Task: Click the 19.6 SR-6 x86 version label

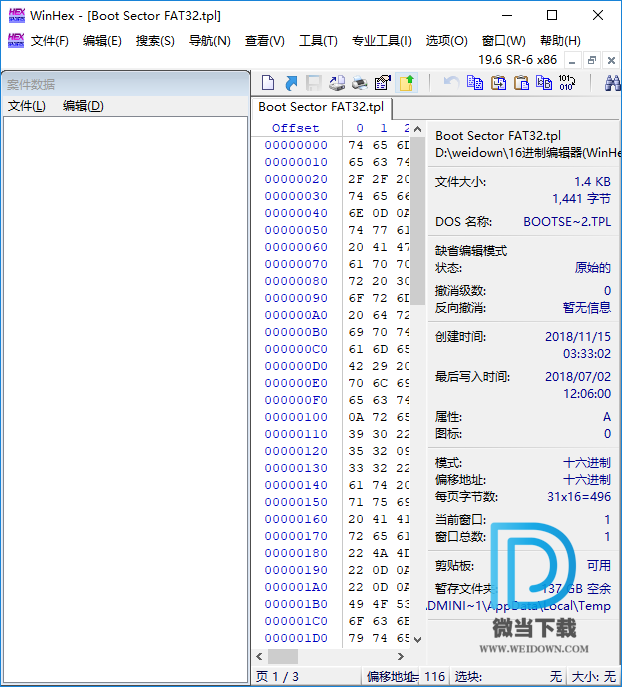Action: point(517,60)
